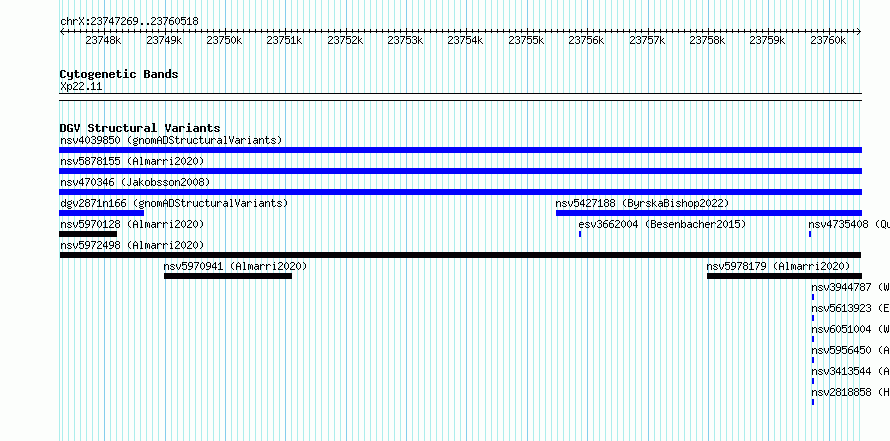
Task: Open nsv5972498 Almarri2020 label
Action: coord(132,245)
